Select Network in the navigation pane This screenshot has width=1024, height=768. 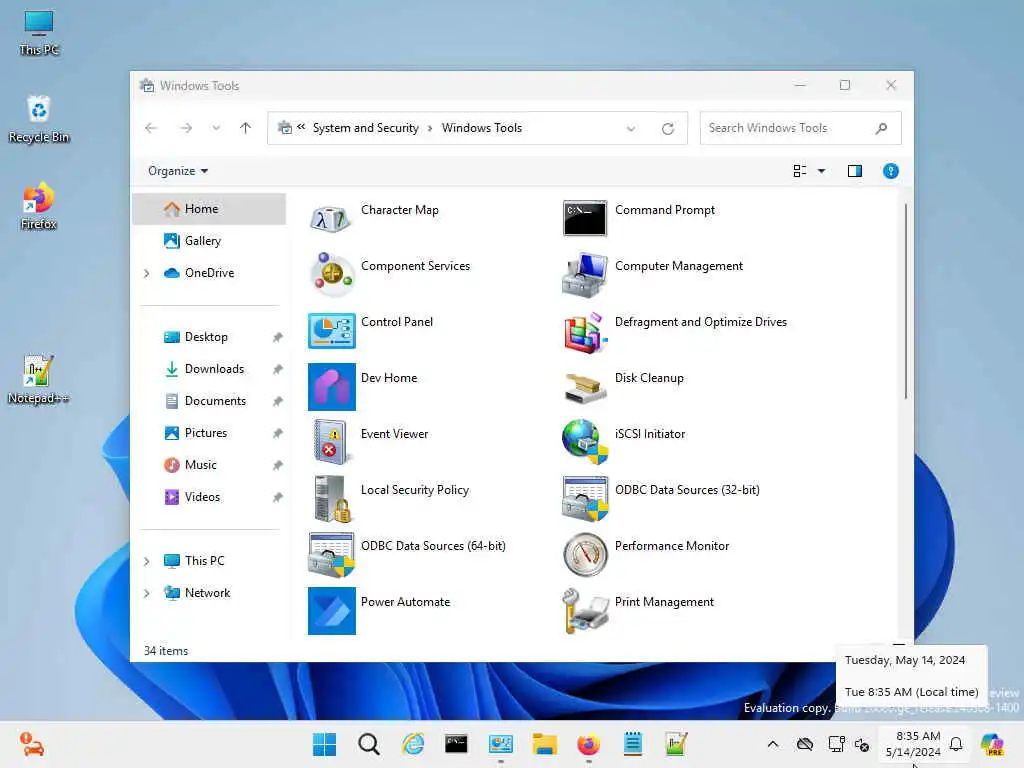tap(209, 593)
